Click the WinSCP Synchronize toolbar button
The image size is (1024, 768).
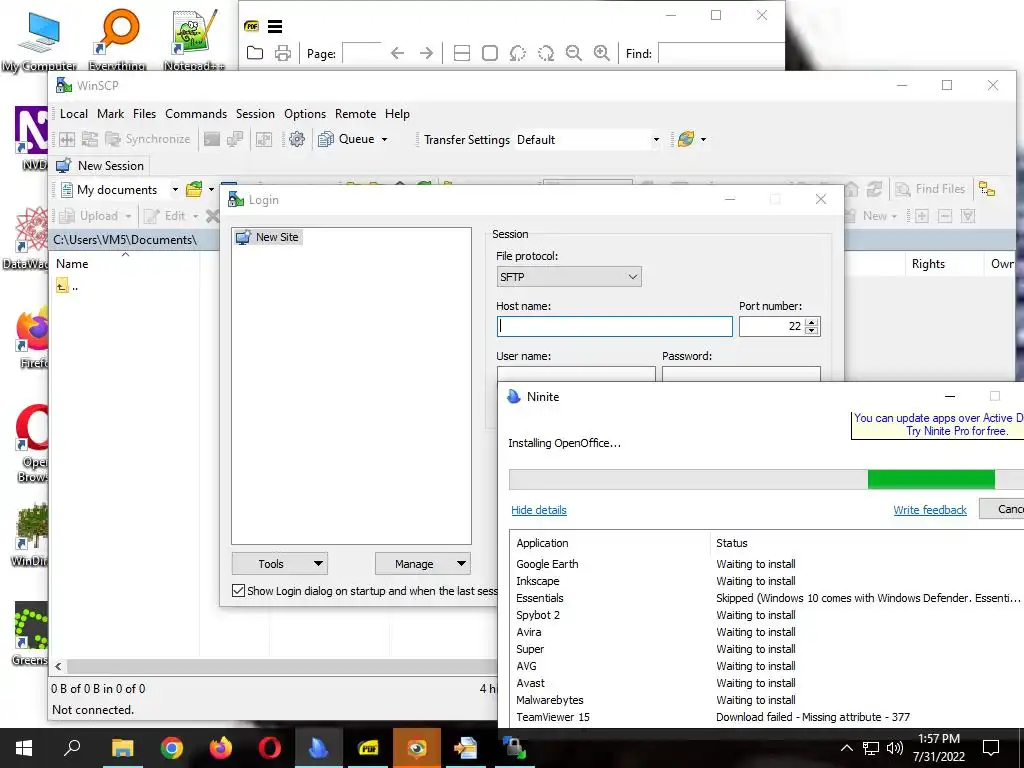tap(148, 139)
